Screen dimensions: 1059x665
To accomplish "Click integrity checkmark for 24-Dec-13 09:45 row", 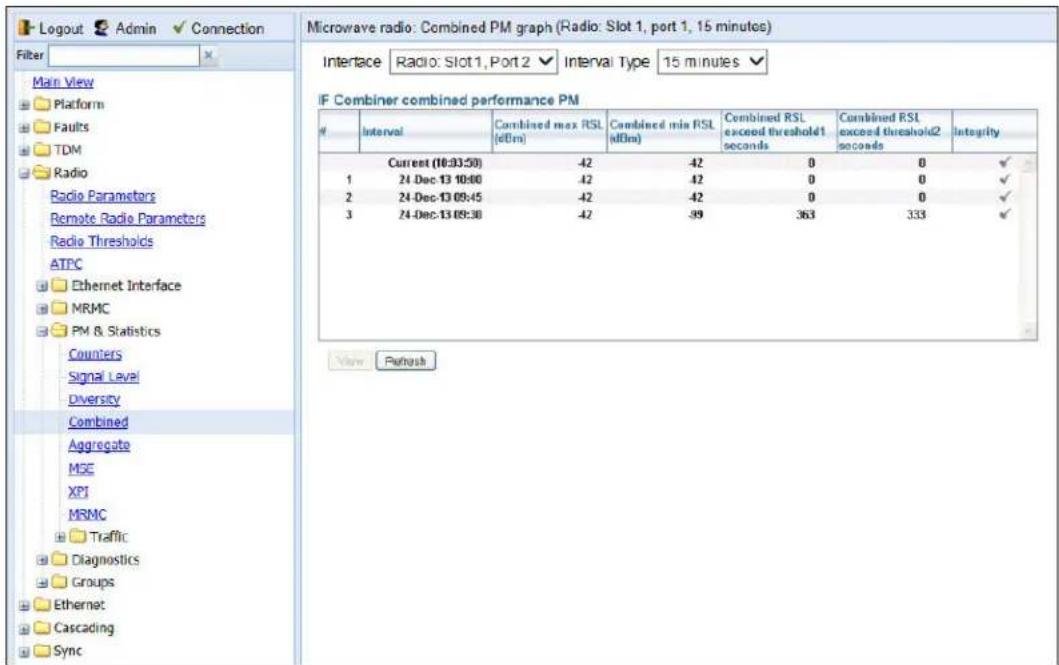I will (x=1005, y=197).
